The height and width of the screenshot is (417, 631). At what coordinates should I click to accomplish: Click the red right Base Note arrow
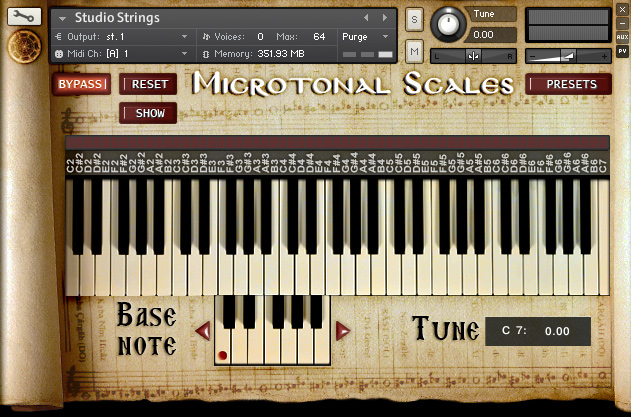(x=342, y=330)
